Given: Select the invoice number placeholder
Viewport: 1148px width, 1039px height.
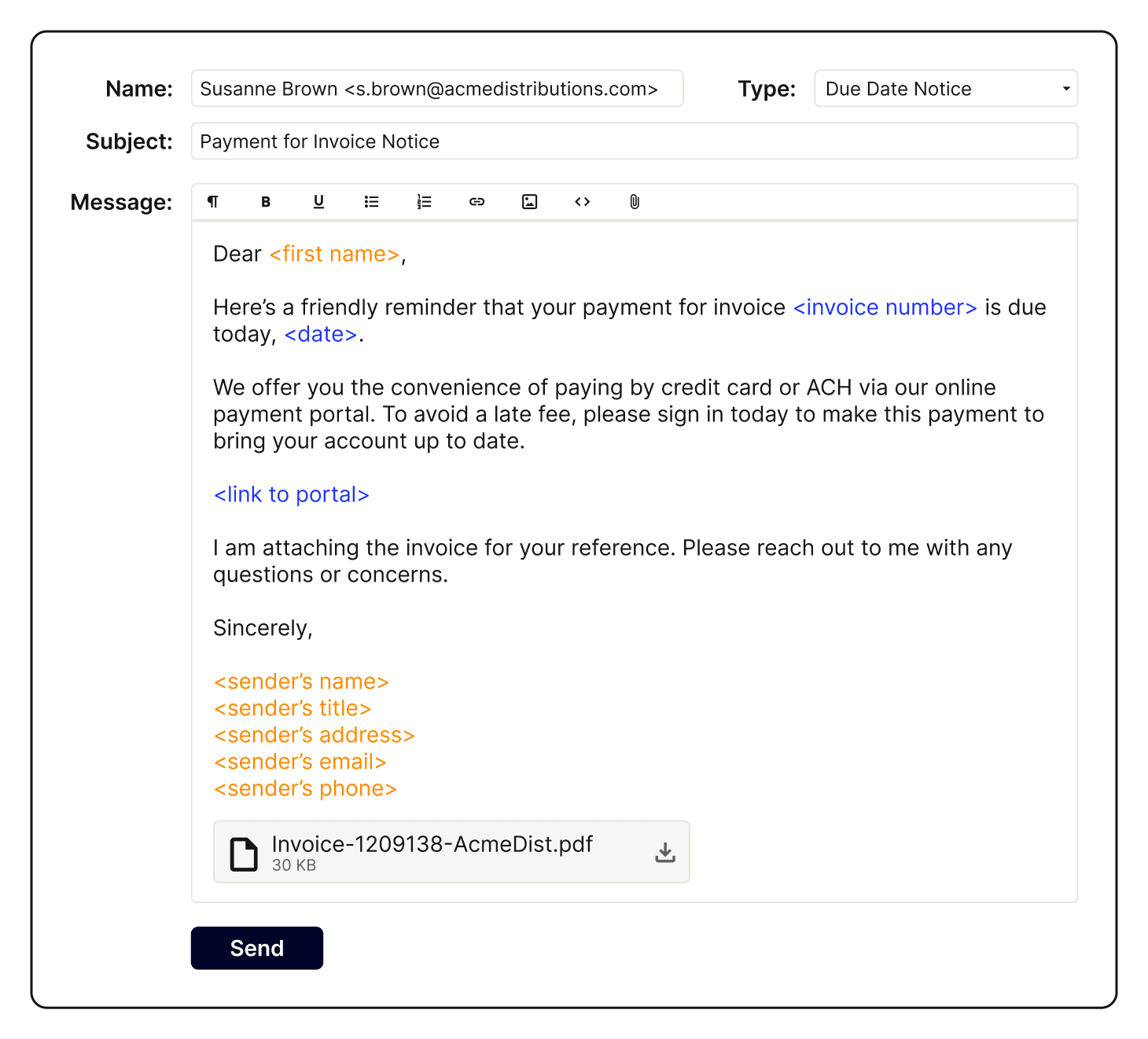Looking at the screenshot, I should pos(885,307).
